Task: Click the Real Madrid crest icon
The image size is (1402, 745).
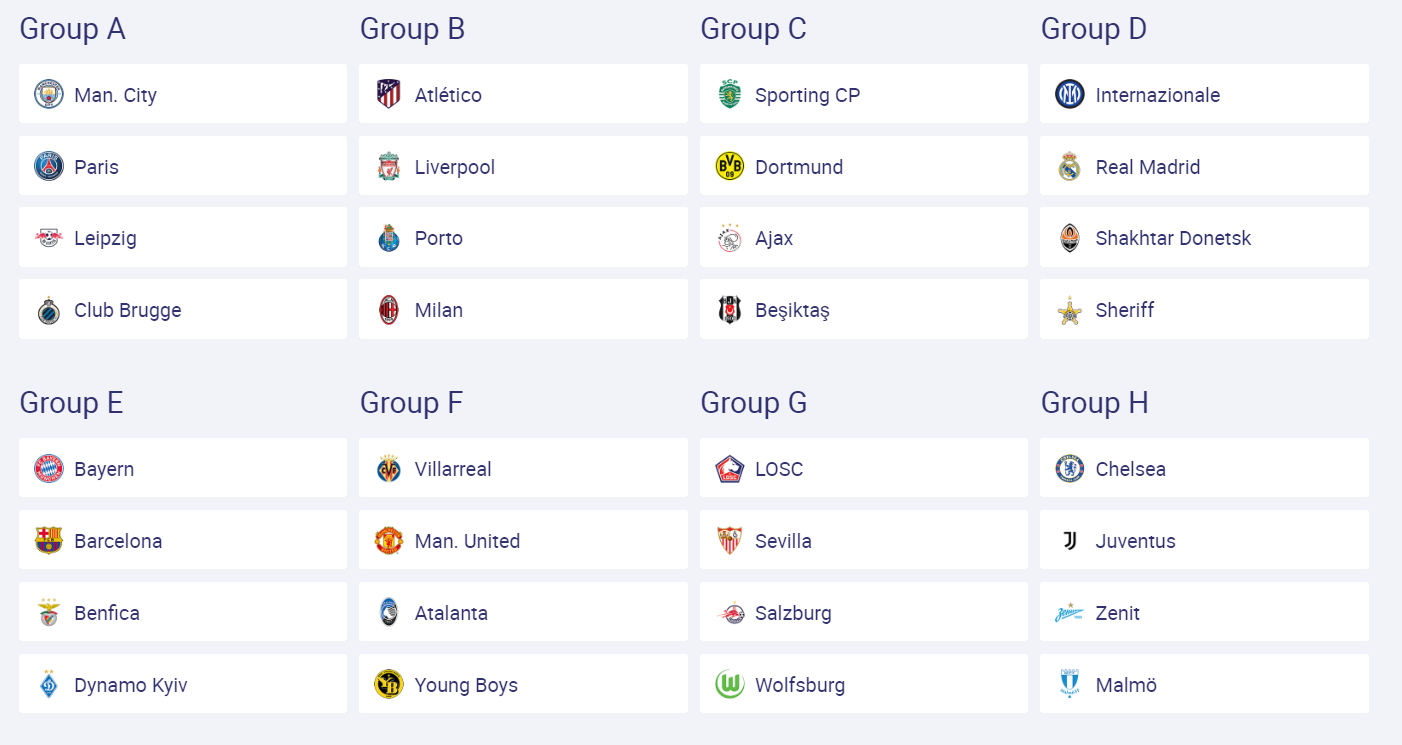Action: 1070,167
